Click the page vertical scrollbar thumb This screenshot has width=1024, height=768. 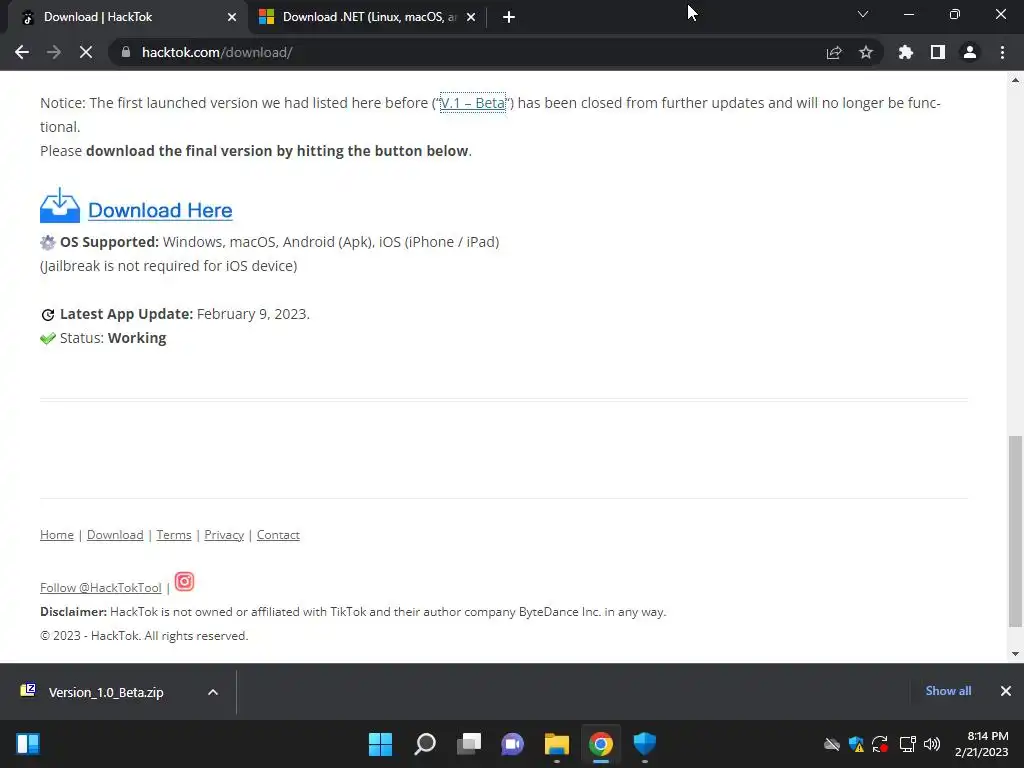1015,532
